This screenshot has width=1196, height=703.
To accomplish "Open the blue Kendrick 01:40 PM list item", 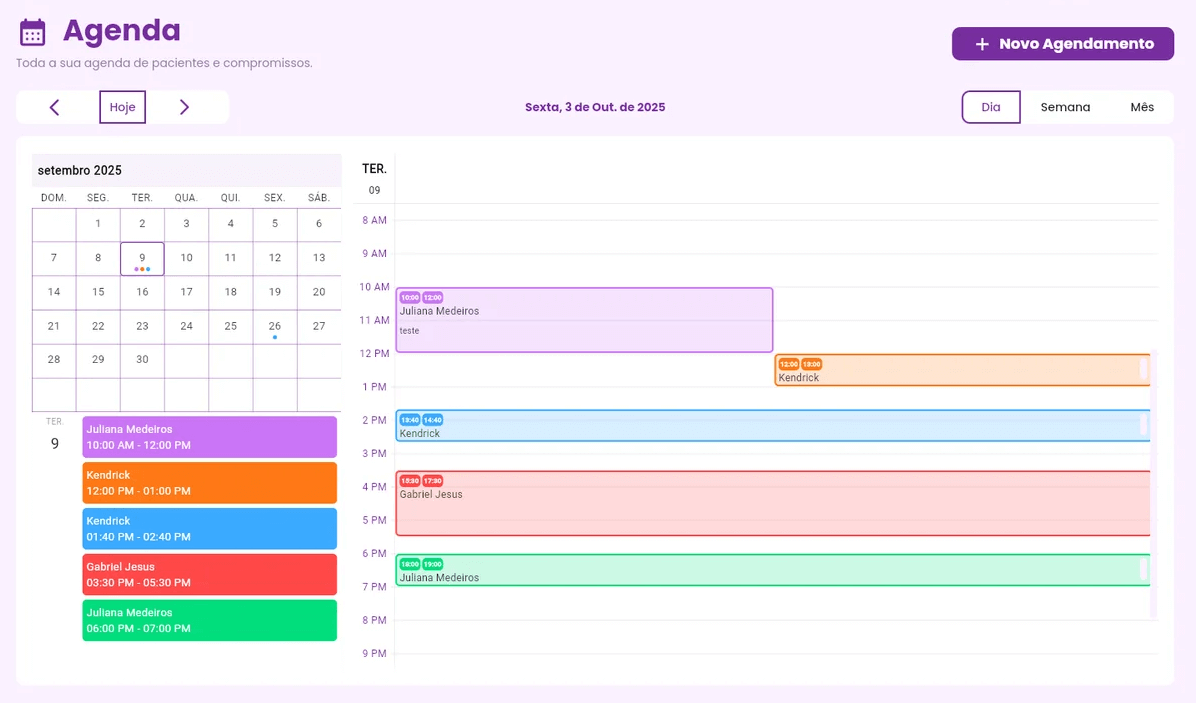I will (x=209, y=529).
